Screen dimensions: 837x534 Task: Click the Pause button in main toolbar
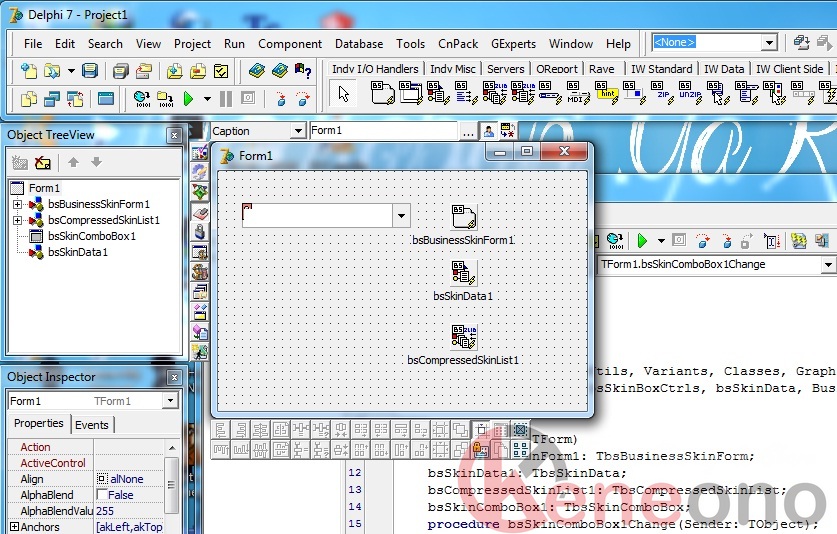[x=226, y=99]
